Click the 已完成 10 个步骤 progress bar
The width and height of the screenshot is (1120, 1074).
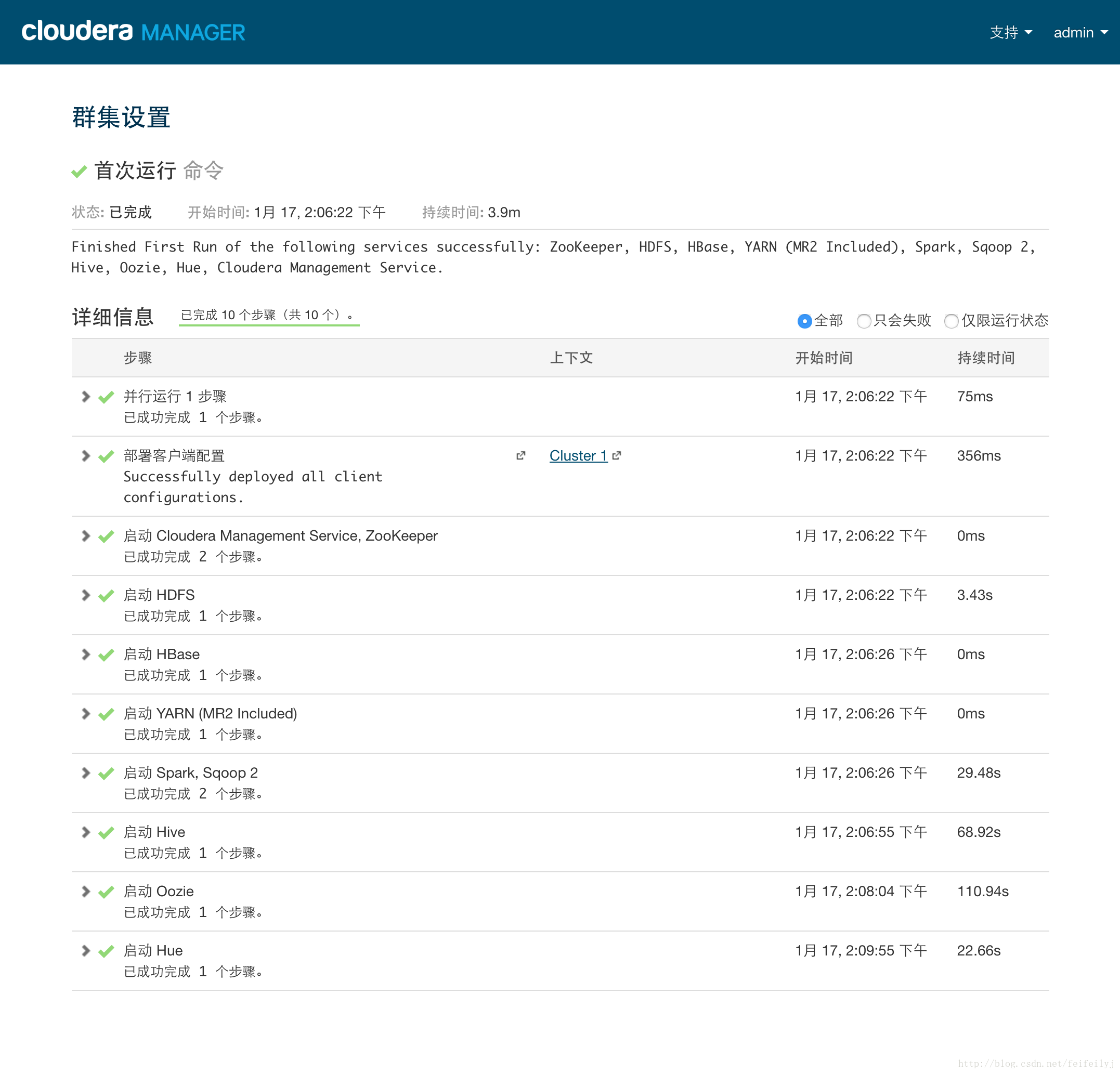coord(269,317)
